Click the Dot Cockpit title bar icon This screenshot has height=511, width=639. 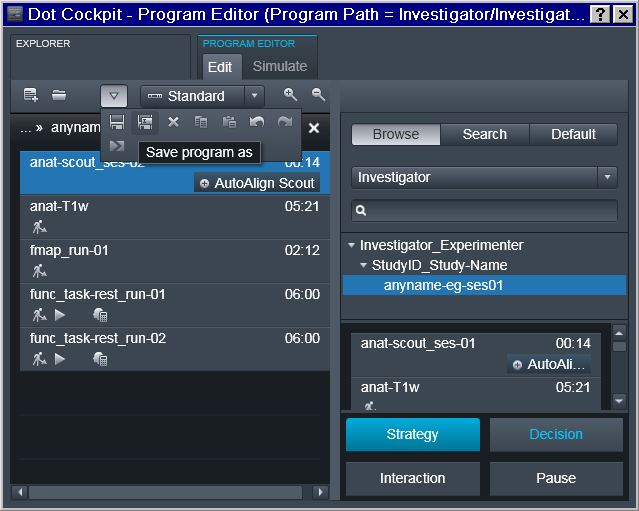[x=15, y=14]
